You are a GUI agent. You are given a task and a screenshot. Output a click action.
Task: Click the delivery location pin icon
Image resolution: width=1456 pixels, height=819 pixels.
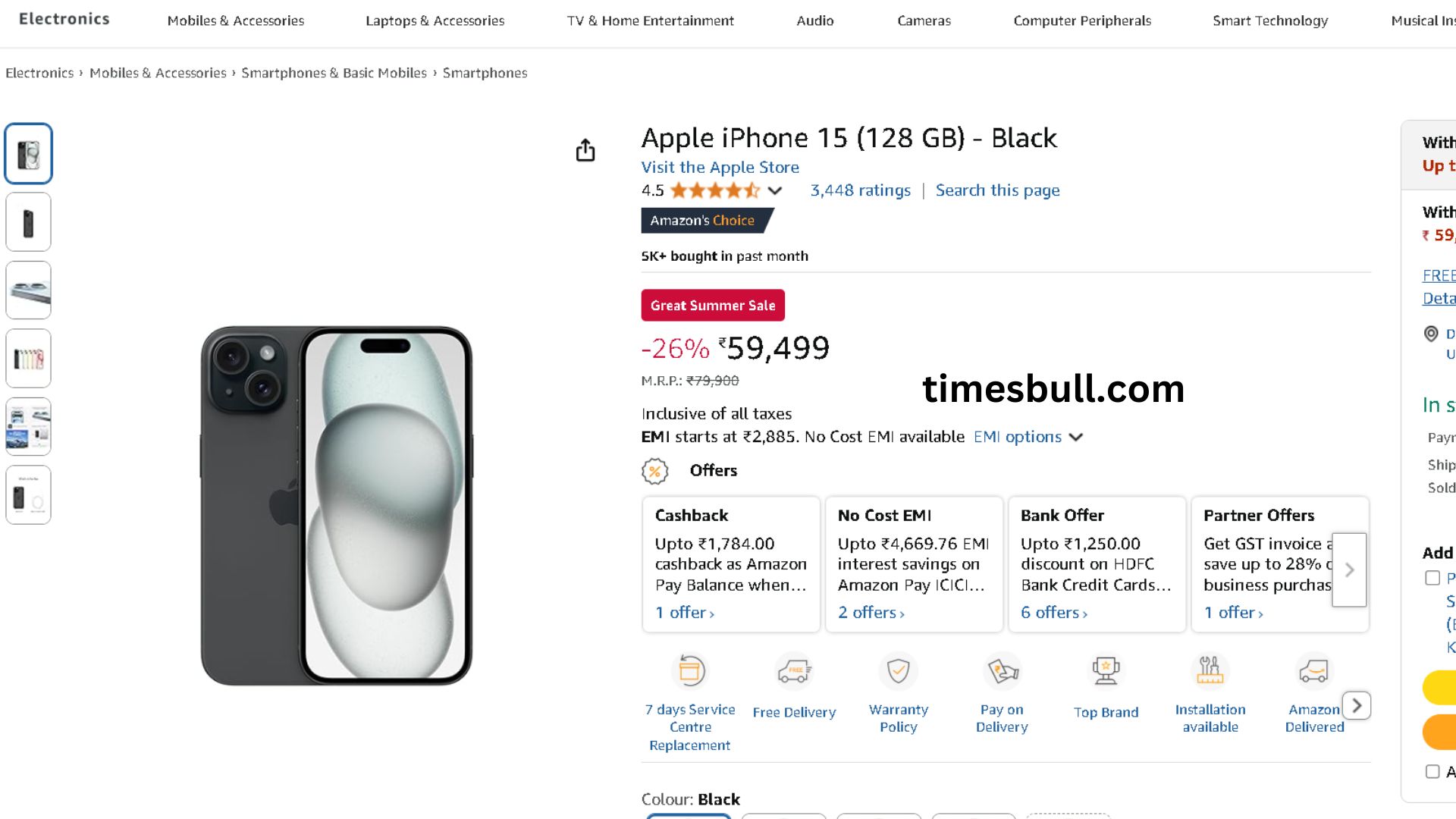1431,334
